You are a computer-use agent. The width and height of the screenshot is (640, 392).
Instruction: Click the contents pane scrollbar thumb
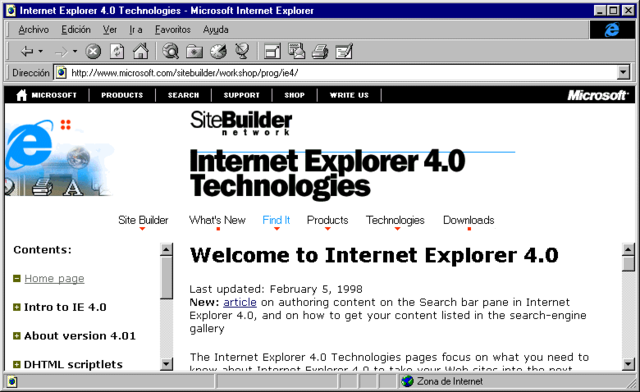point(167,278)
